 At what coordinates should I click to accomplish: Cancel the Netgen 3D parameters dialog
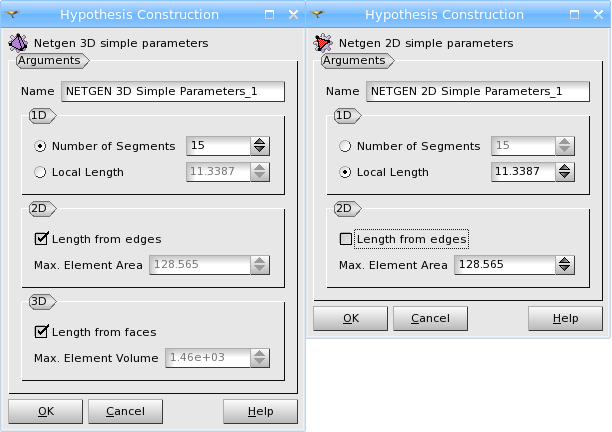point(125,411)
